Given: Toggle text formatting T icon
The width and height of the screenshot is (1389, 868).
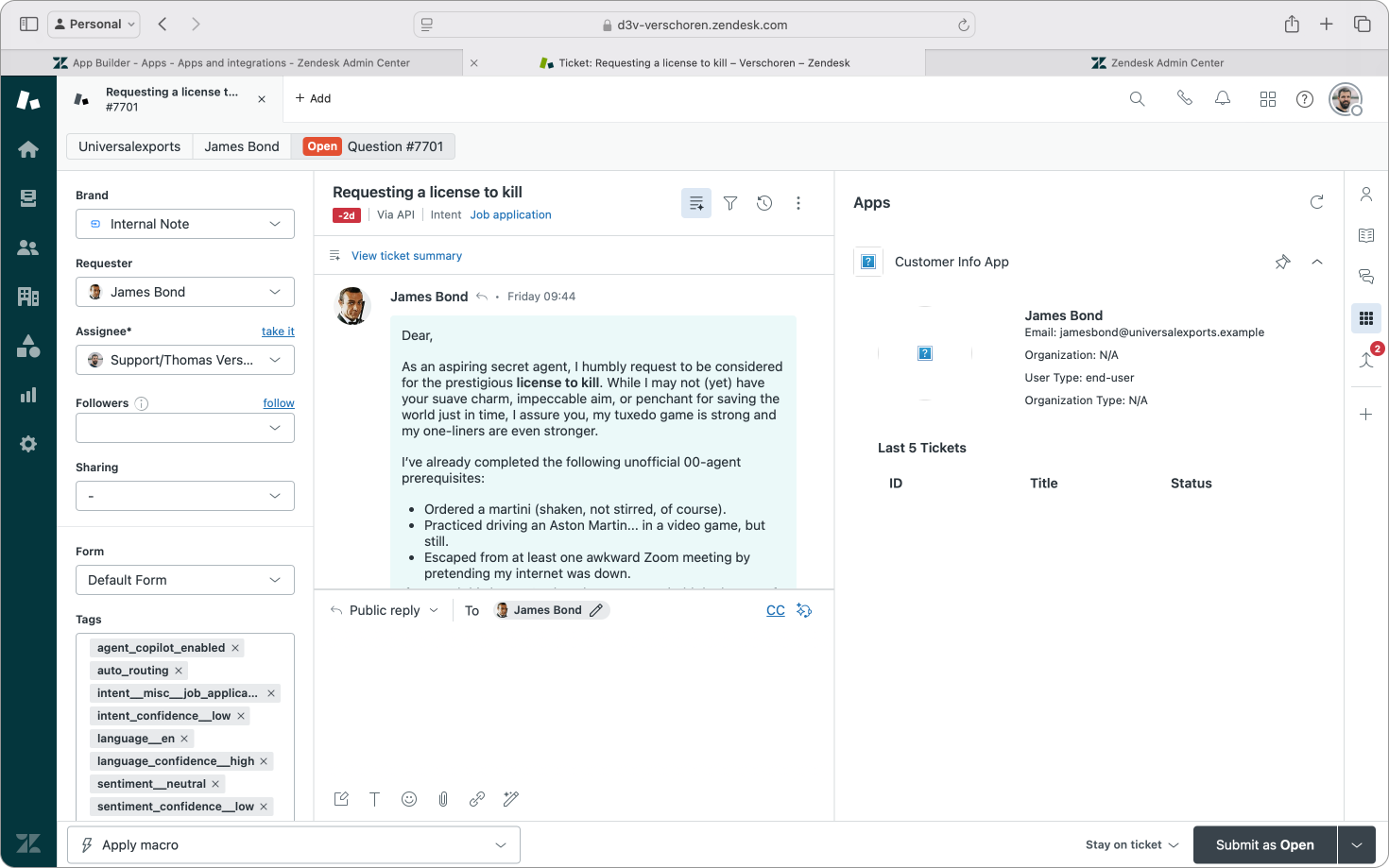Looking at the screenshot, I should (375, 799).
